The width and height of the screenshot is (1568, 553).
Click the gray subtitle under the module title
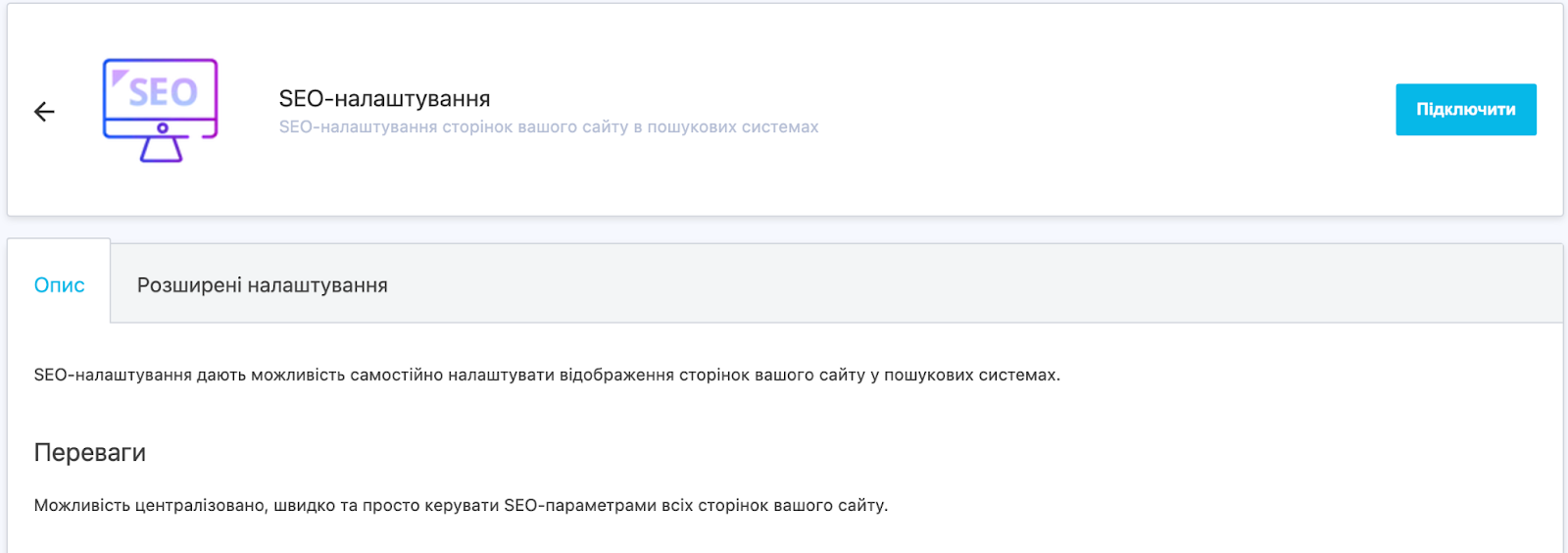(549, 127)
